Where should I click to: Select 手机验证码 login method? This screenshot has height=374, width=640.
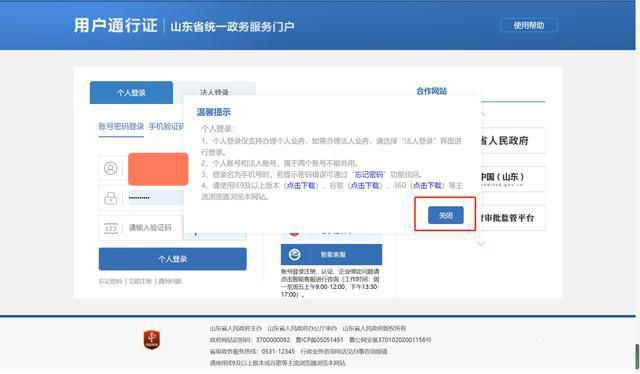click(167, 126)
